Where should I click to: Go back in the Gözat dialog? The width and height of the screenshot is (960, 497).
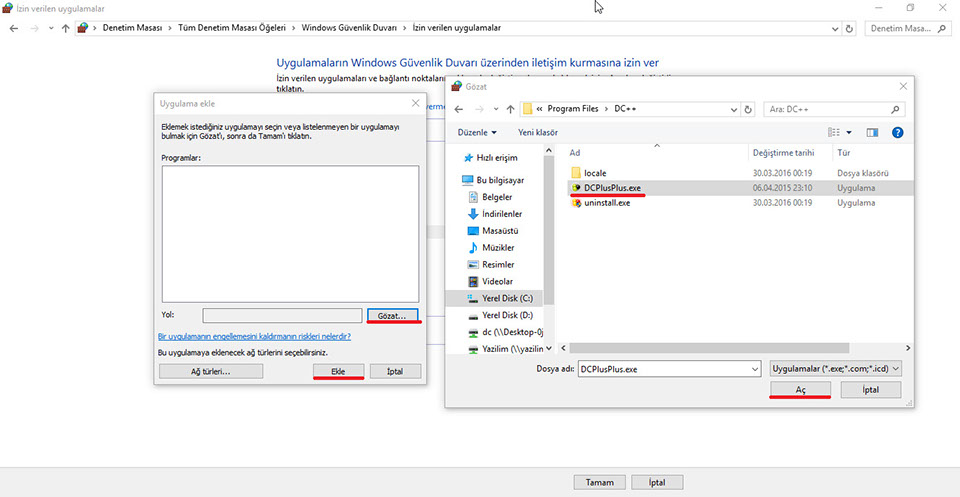(x=459, y=110)
